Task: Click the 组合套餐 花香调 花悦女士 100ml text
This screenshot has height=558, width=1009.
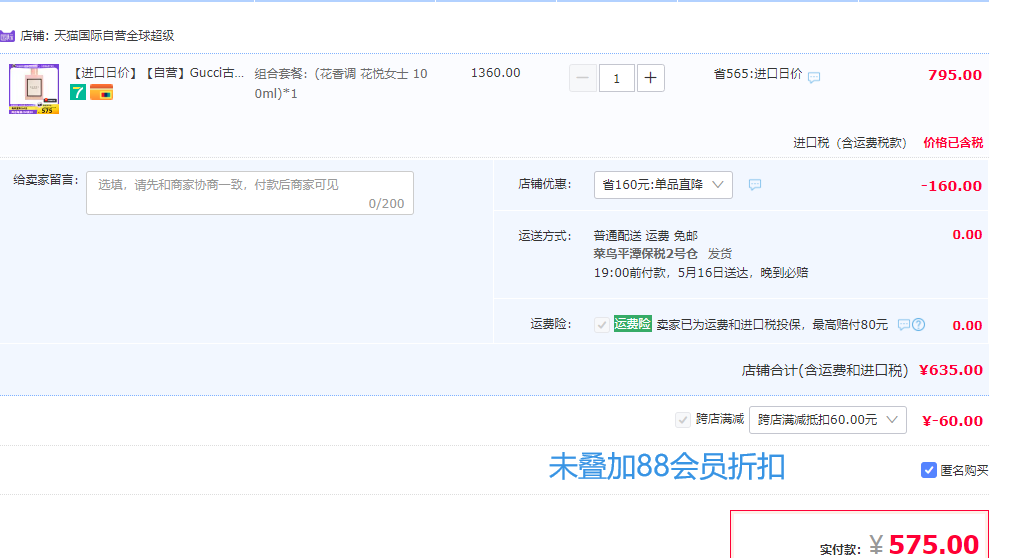Action: [341, 84]
